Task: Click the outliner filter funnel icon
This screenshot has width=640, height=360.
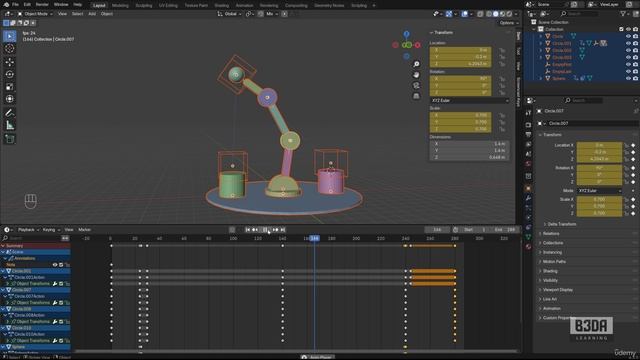Action: [623, 14]
